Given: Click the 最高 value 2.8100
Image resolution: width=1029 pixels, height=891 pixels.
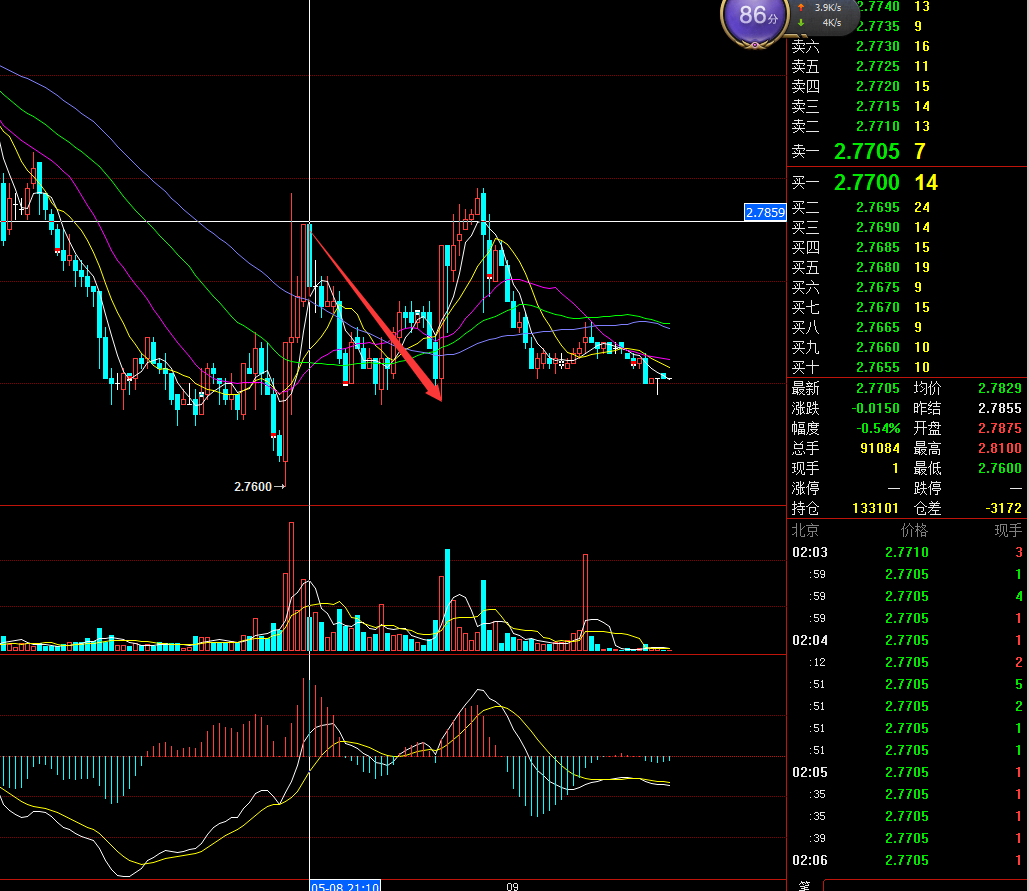Looking at the screenshot, I should click(x=999, y=448).
